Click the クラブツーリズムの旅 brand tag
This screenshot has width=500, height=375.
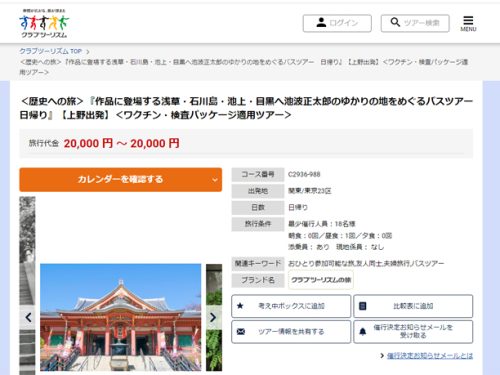(321, 280)
